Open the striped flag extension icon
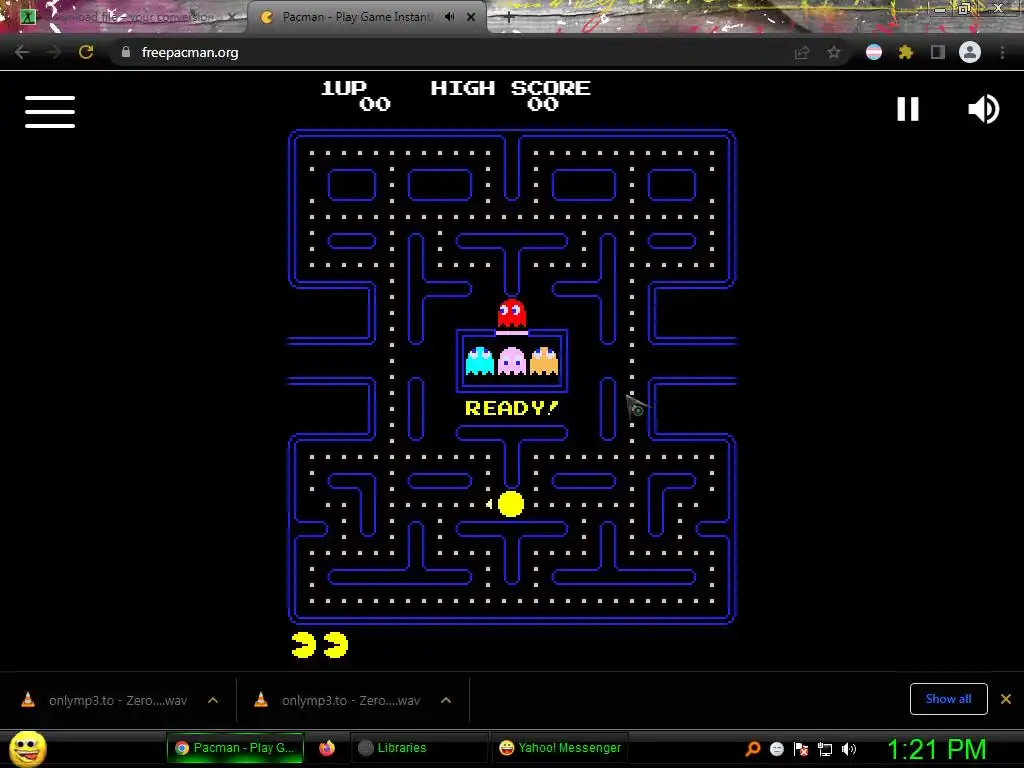 874,52
